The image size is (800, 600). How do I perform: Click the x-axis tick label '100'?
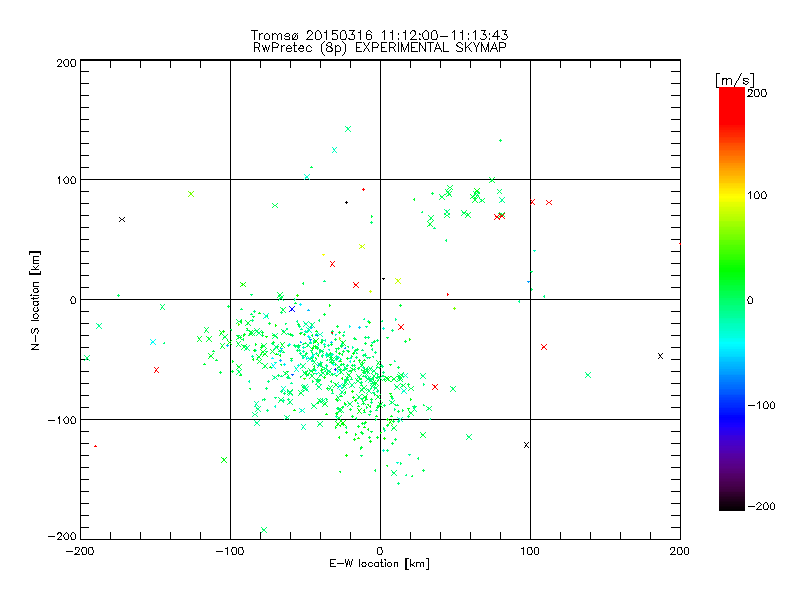(530, 551)
